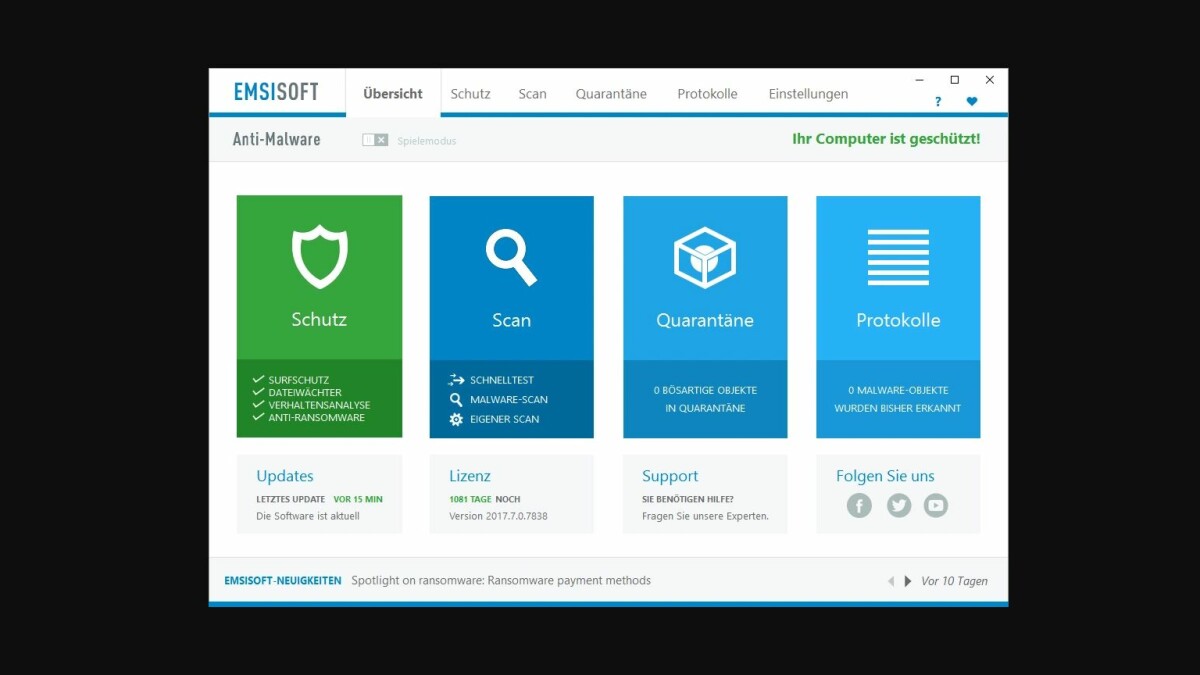The height and width of the screenshot is (675, 1200).
Task: Click the Scan tile title
Action: 511,320
